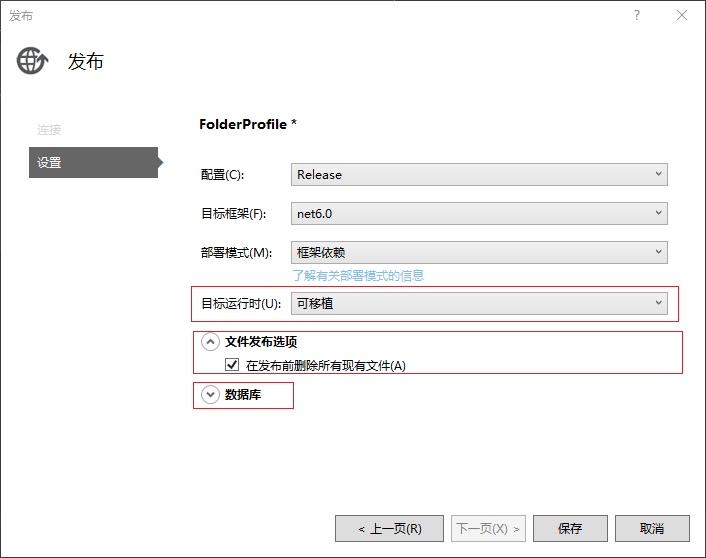706x558 pixels.
Task: Click the publish globe icon
Action: tap(32, 60)
